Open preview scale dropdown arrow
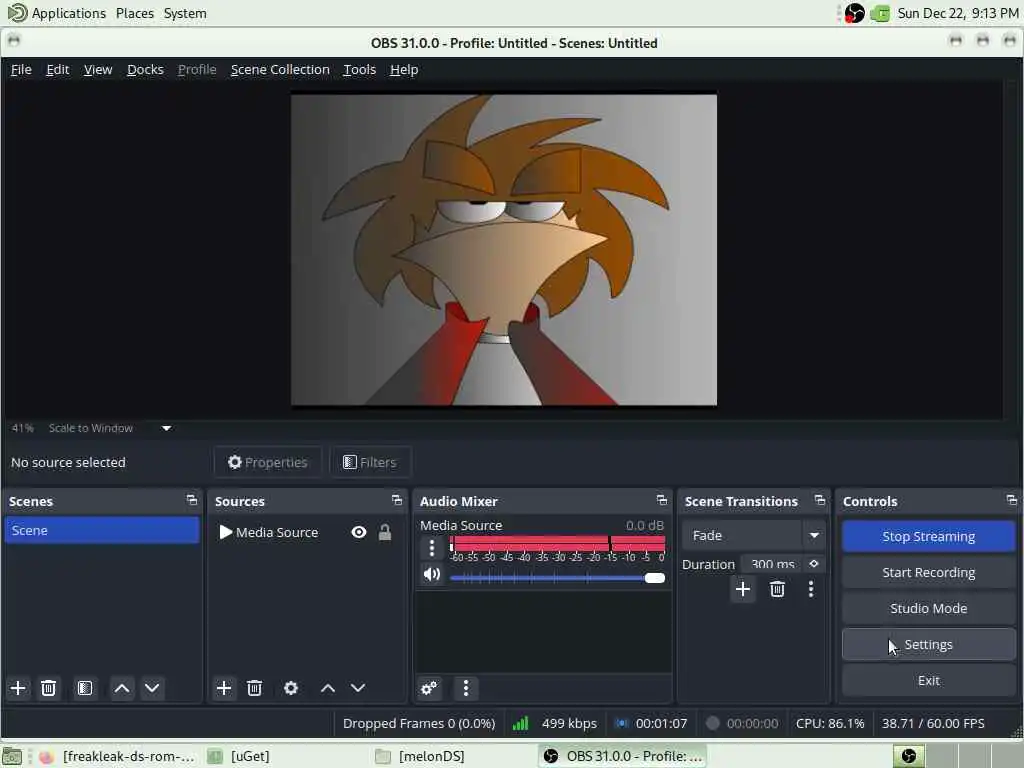Image resolution: width=1024 pixels, height=768 pixels. (x=167, y=428)
